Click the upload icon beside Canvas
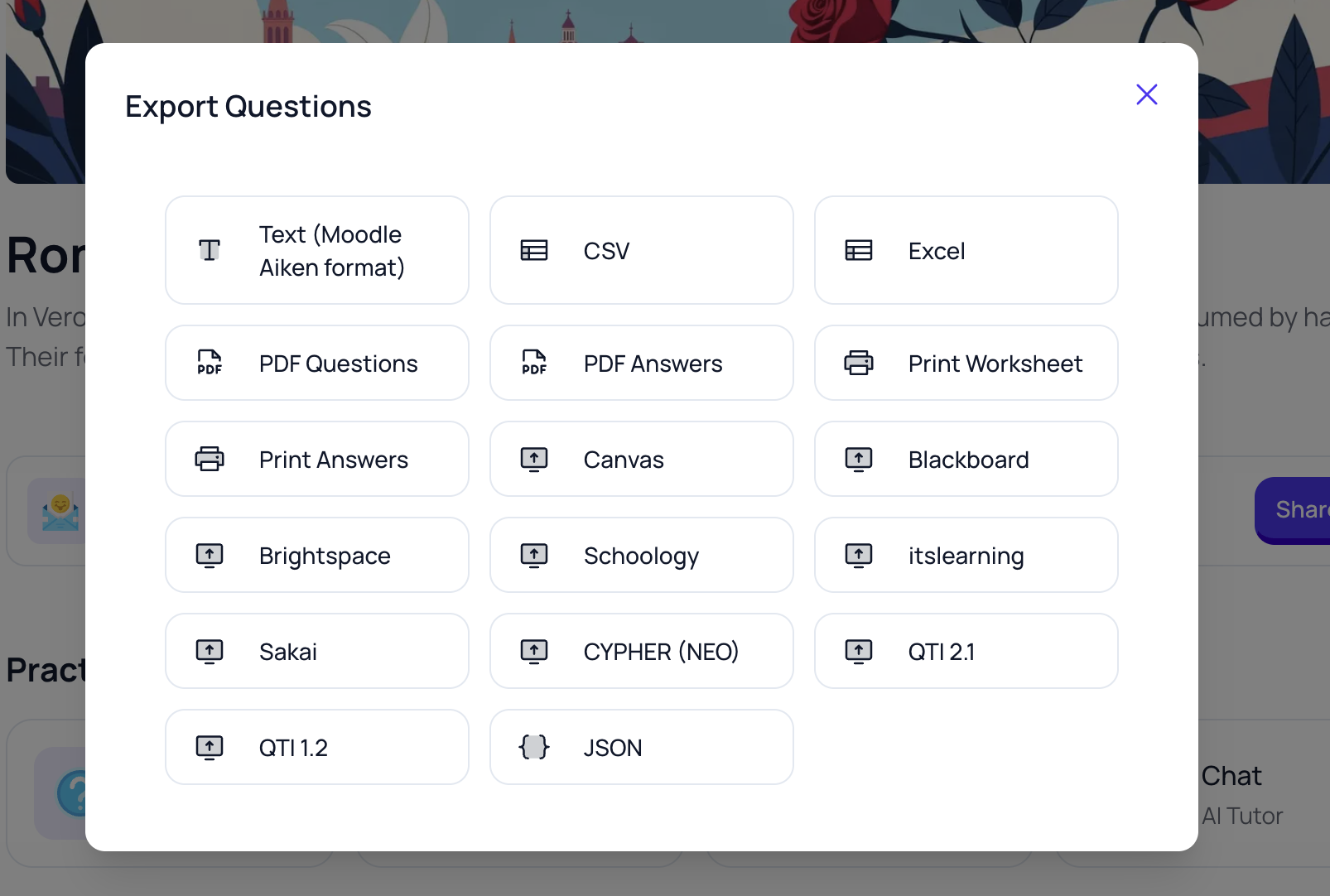 (534, 459)
